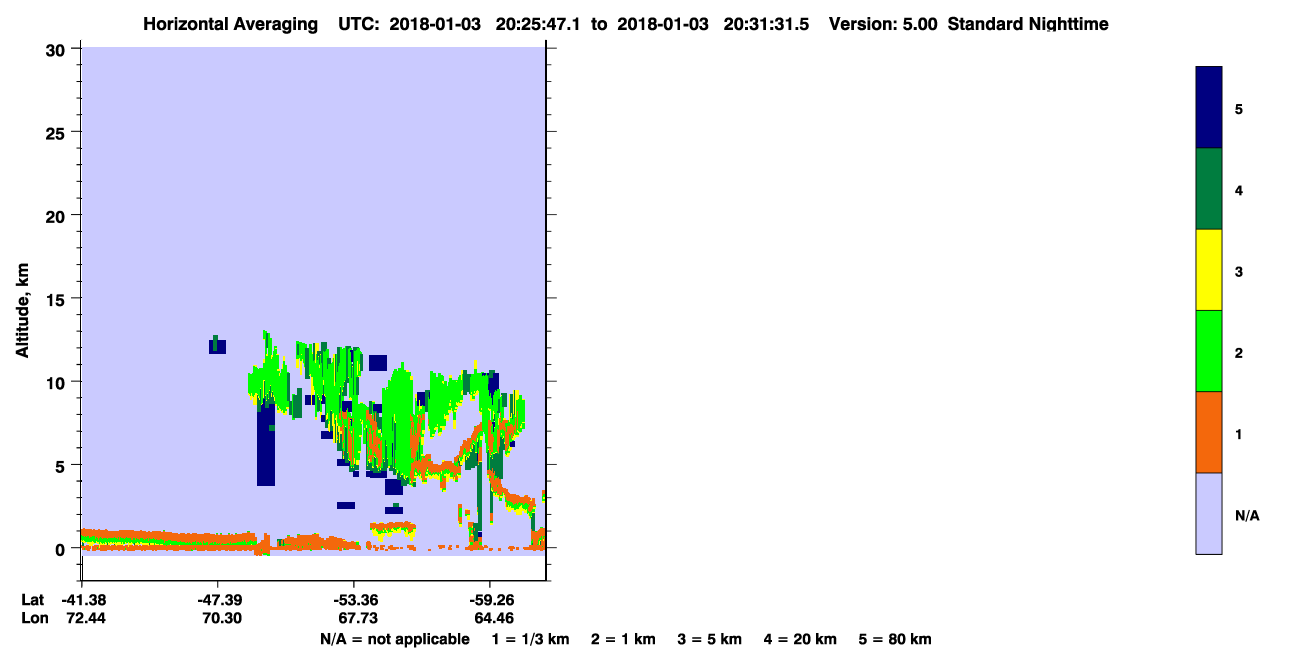
Task: Click the '1 = 1/3 km' legend entry
Action: (530, 639)
